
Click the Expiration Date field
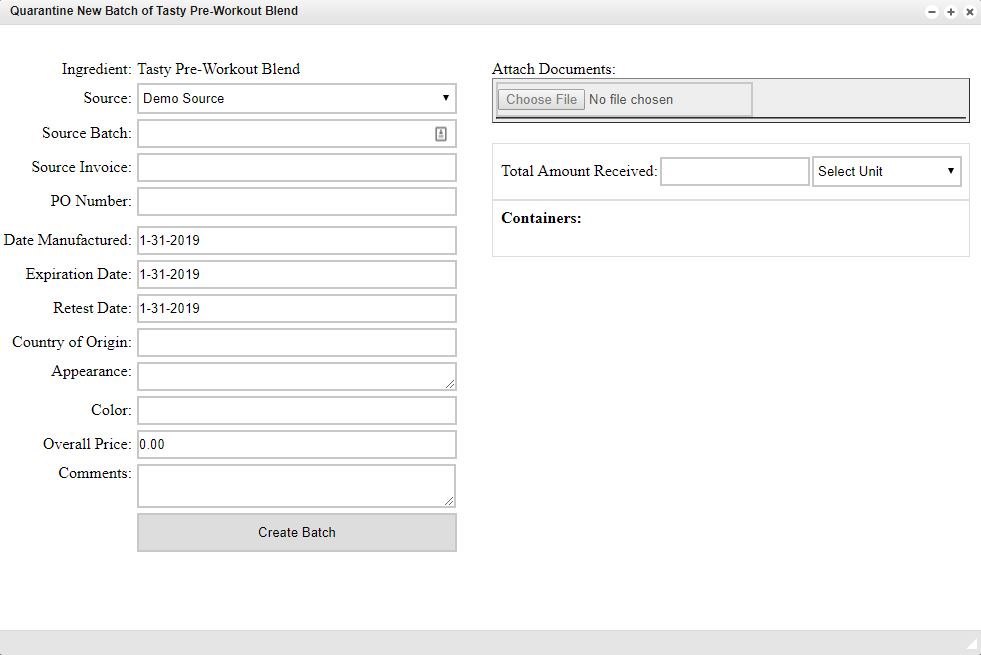click(x=297, y=274)
